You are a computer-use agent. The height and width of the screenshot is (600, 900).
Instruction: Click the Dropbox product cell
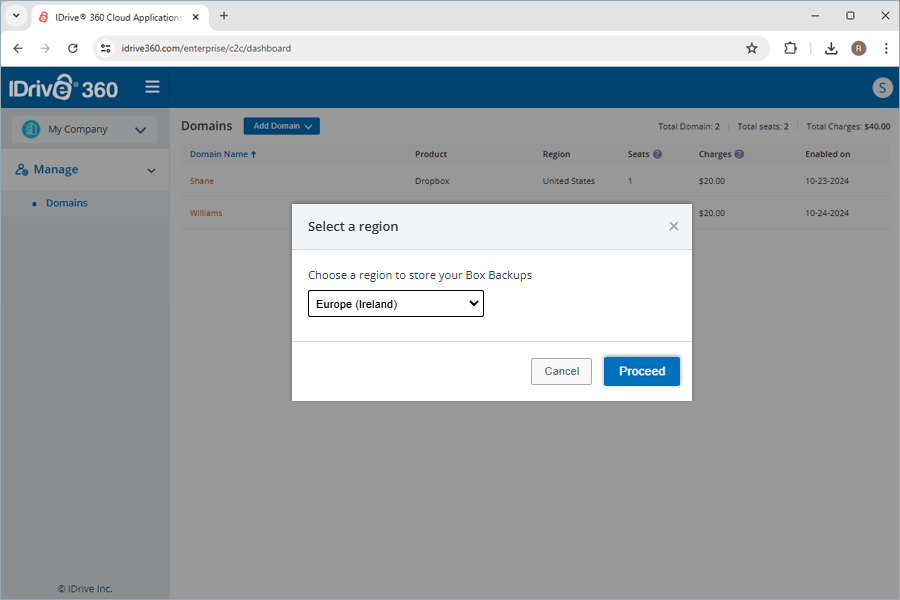tap(432, 181)
